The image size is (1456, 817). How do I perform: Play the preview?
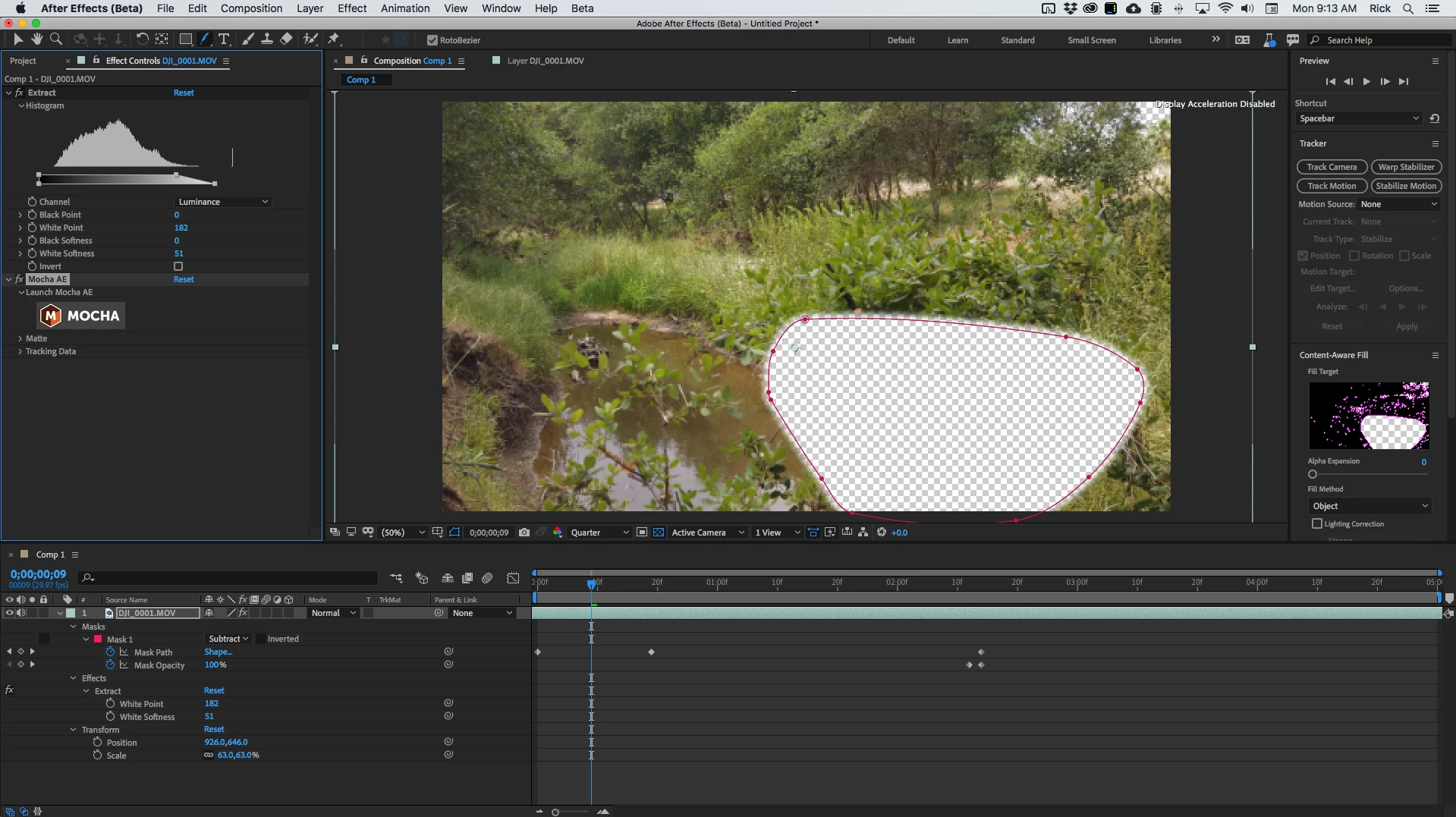point(1366,81)
